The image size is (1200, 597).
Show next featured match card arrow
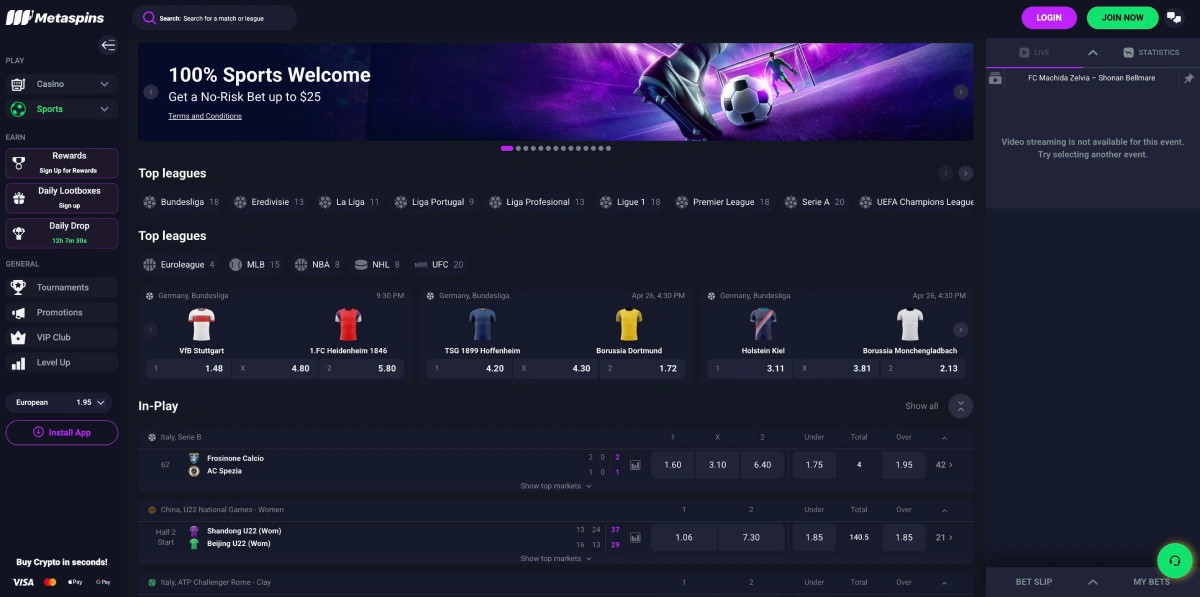pyautogui.click(x=961, y=330)
